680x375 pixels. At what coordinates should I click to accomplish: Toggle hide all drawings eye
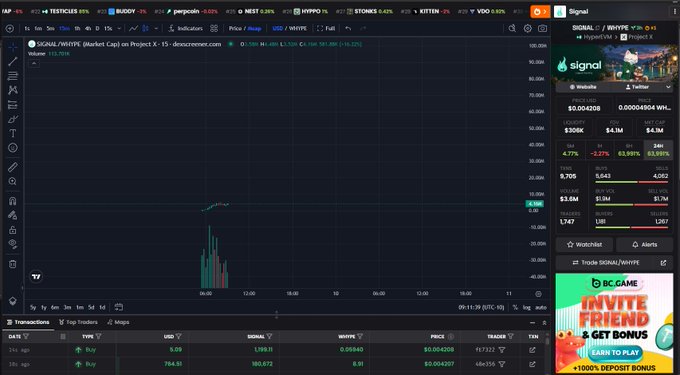point(13,244)
